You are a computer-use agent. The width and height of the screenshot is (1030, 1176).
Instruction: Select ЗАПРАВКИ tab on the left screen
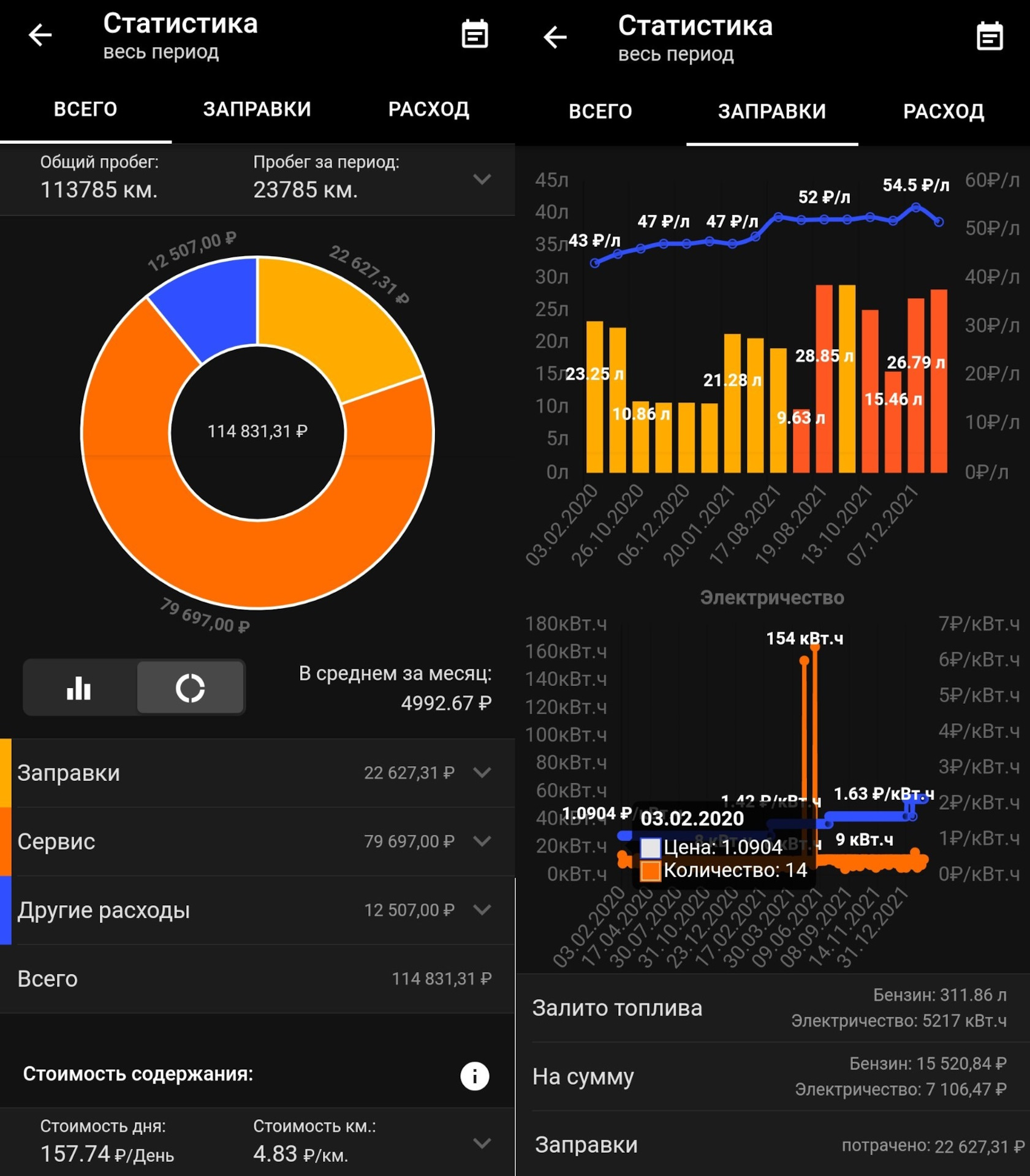[257, 109]
